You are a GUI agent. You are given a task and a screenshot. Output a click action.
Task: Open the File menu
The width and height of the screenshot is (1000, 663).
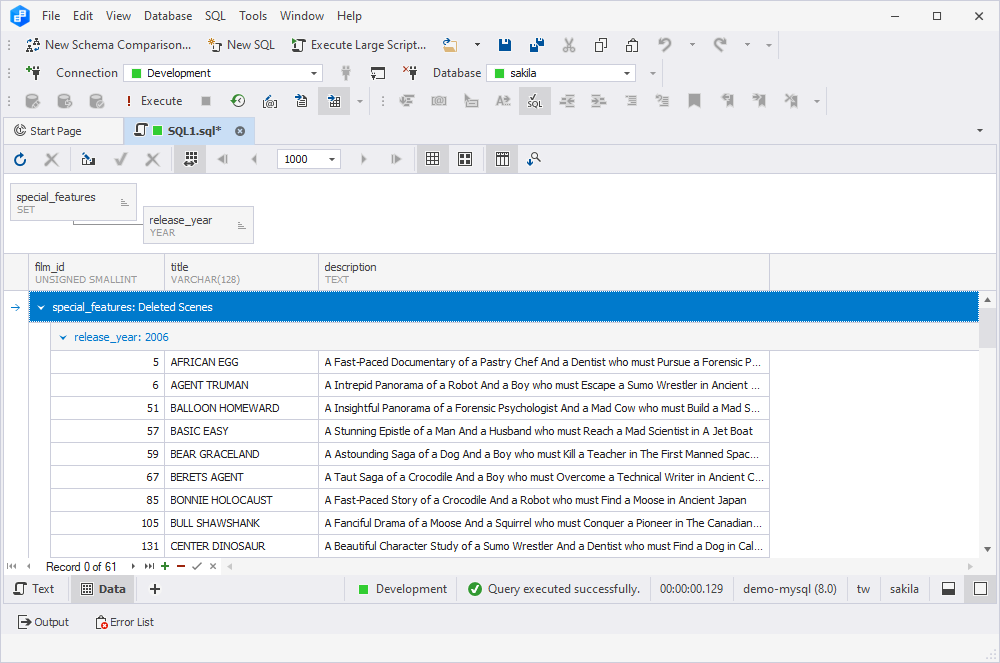click(x=51, y=16)
